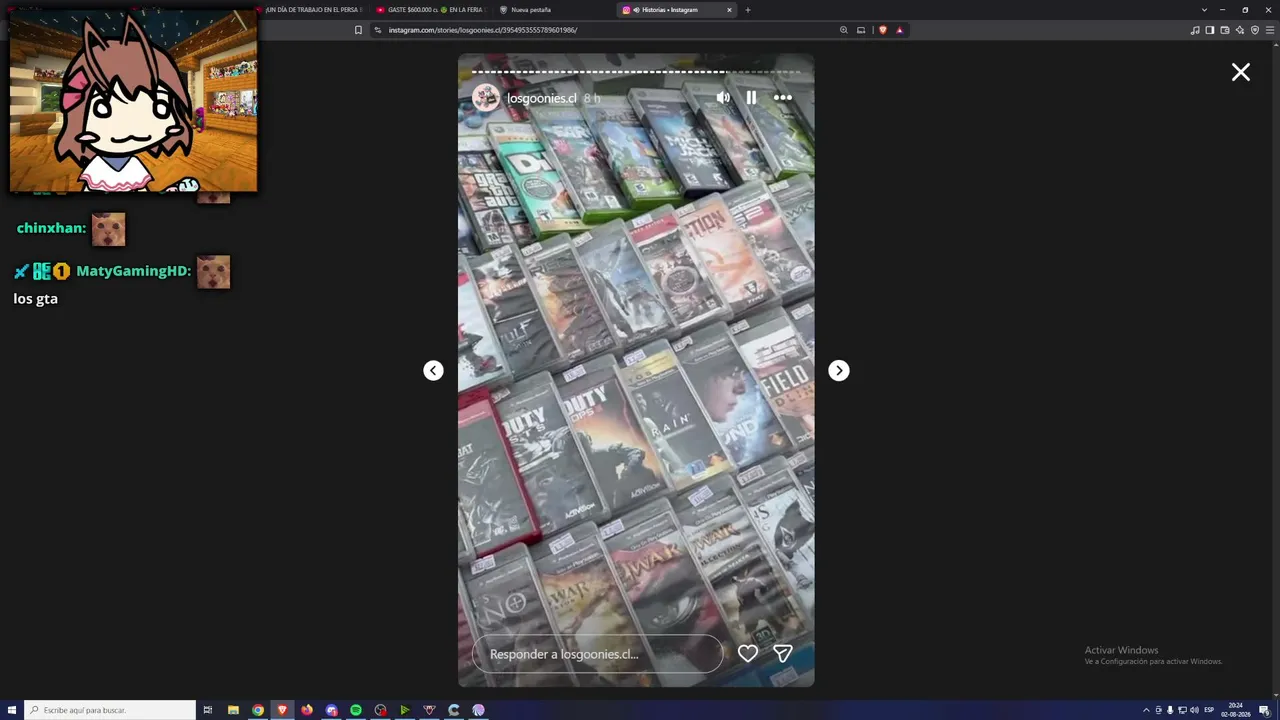Advance to the next story
The image size is (1280, 720).
pyautogui.click(x=839, y=371)
